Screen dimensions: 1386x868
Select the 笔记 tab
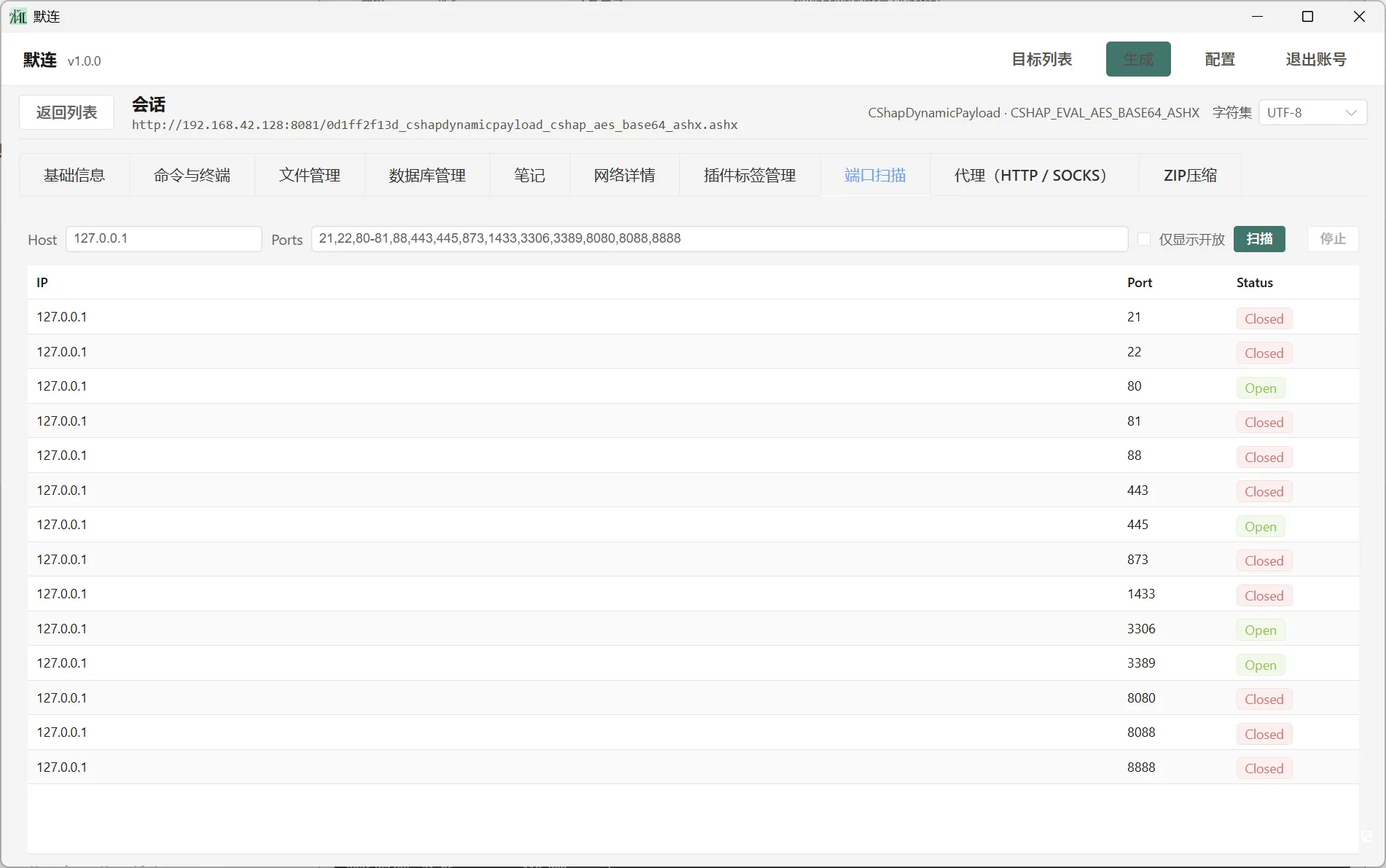pos(529,175)
